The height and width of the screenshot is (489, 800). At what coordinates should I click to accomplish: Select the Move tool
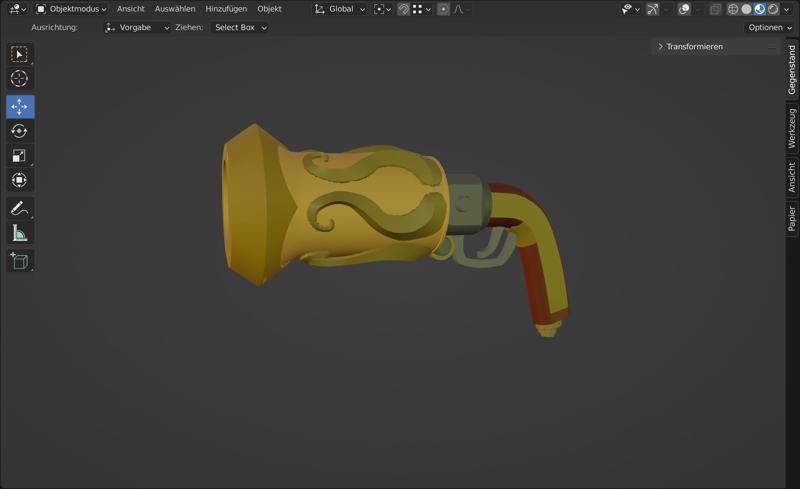tap(20, 107)
